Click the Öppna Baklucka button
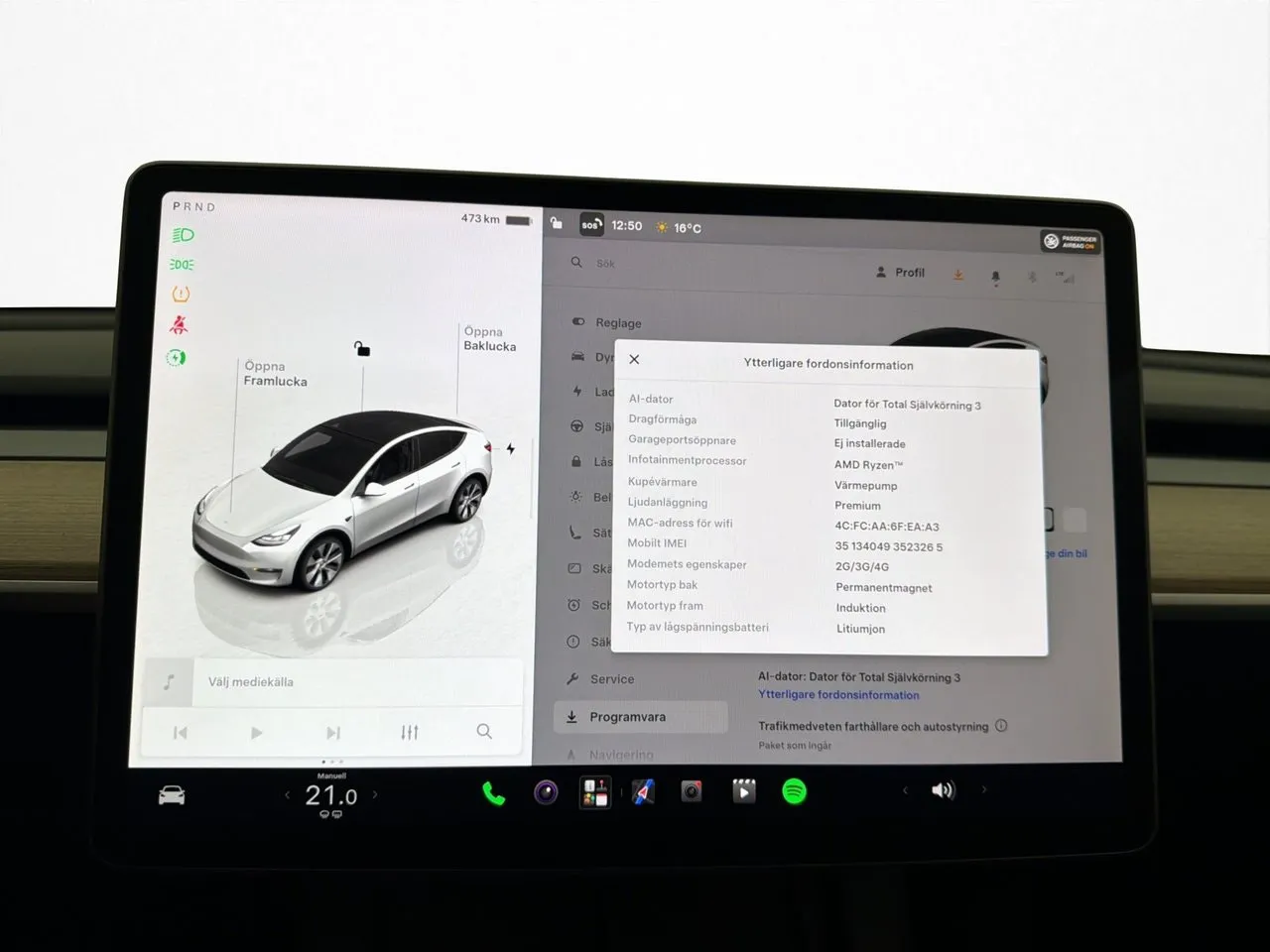Screen dimensions: 1270x952 (x=490, y=339)
